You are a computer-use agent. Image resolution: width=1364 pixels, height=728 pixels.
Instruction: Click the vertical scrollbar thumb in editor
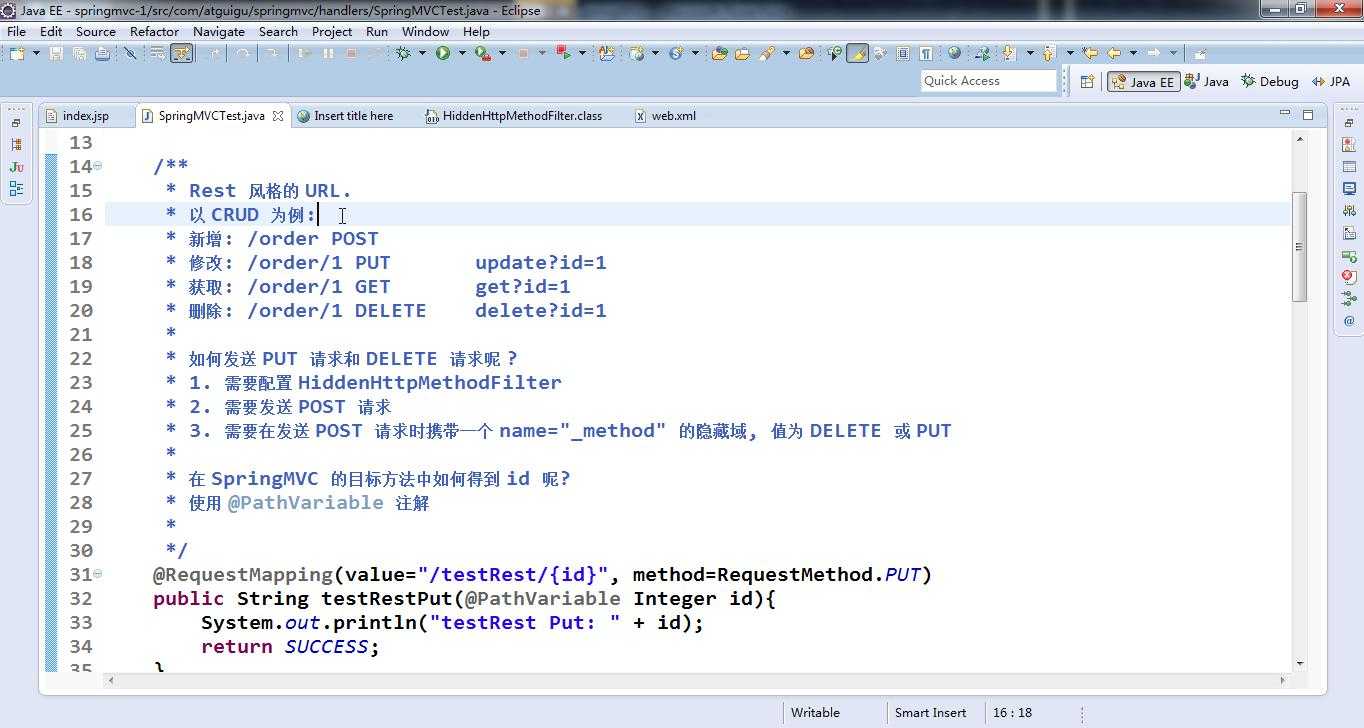1300,246
